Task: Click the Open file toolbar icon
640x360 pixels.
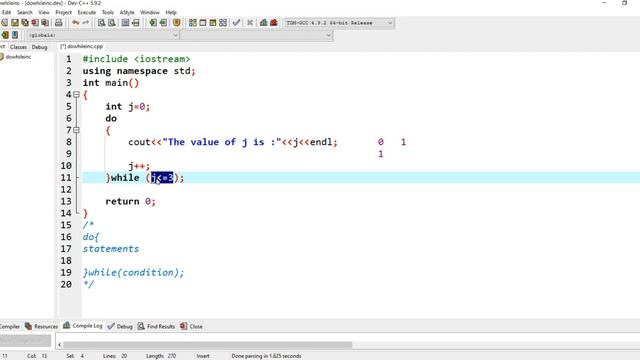Action: click(x=4, y=23)
